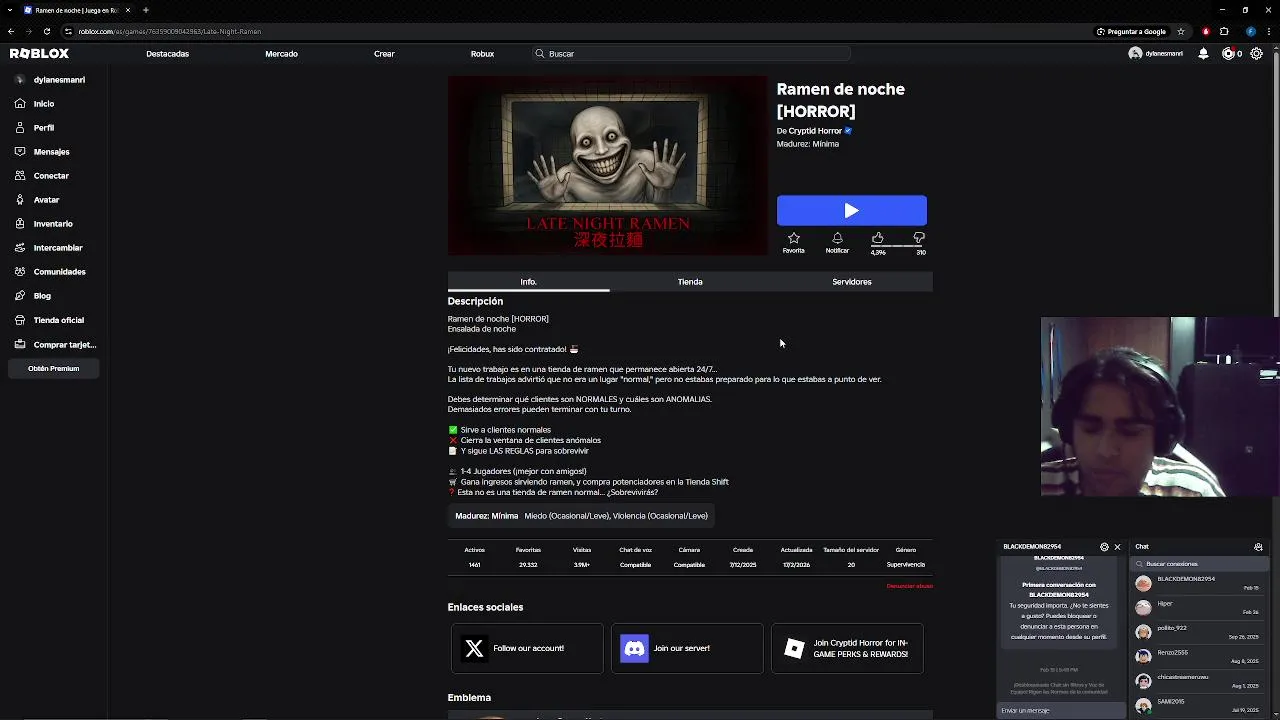The height and width of the screenshot is (720, 1280).
Task: Click Obtén Premium button
Action: [x=53, y=369]
